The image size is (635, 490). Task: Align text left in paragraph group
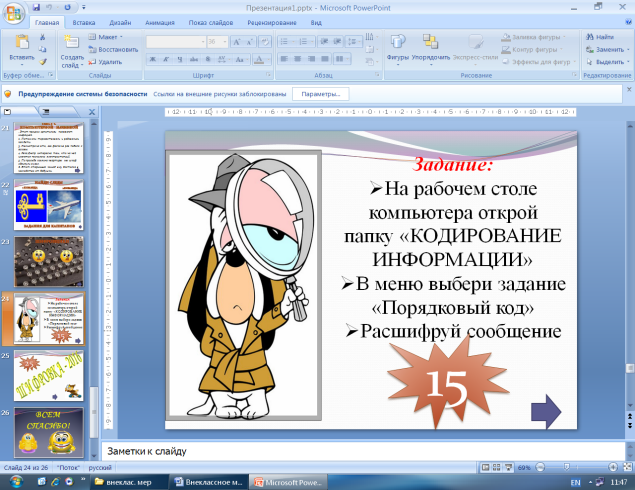click(x=284, y=59)
